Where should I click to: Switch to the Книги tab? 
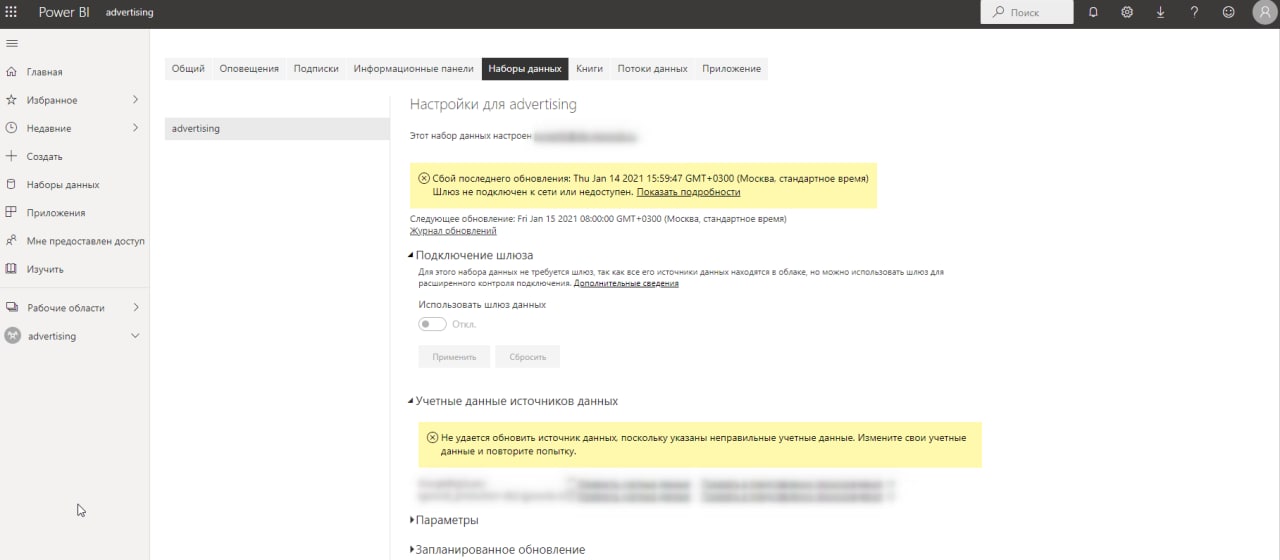coord(589,69)
